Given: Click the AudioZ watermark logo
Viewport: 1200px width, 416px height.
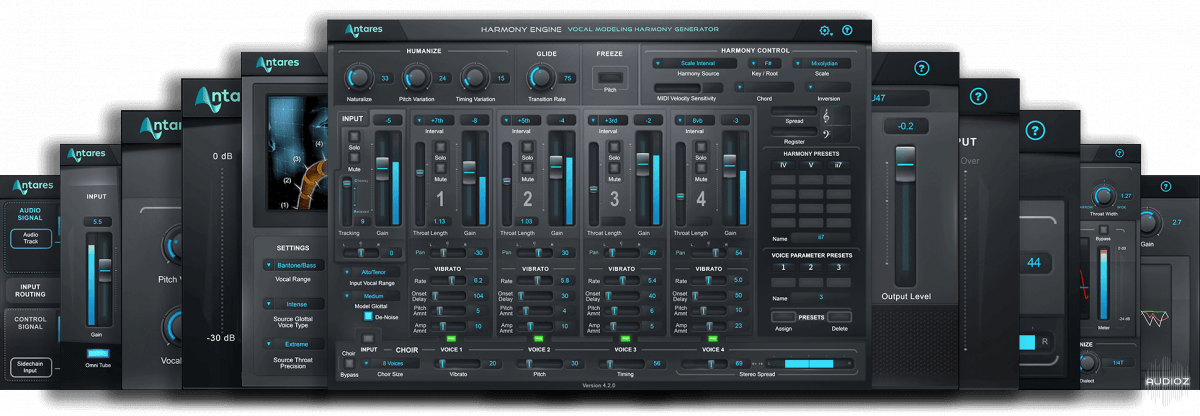Looking at the screenshot, I should [x=1168, y=380].
